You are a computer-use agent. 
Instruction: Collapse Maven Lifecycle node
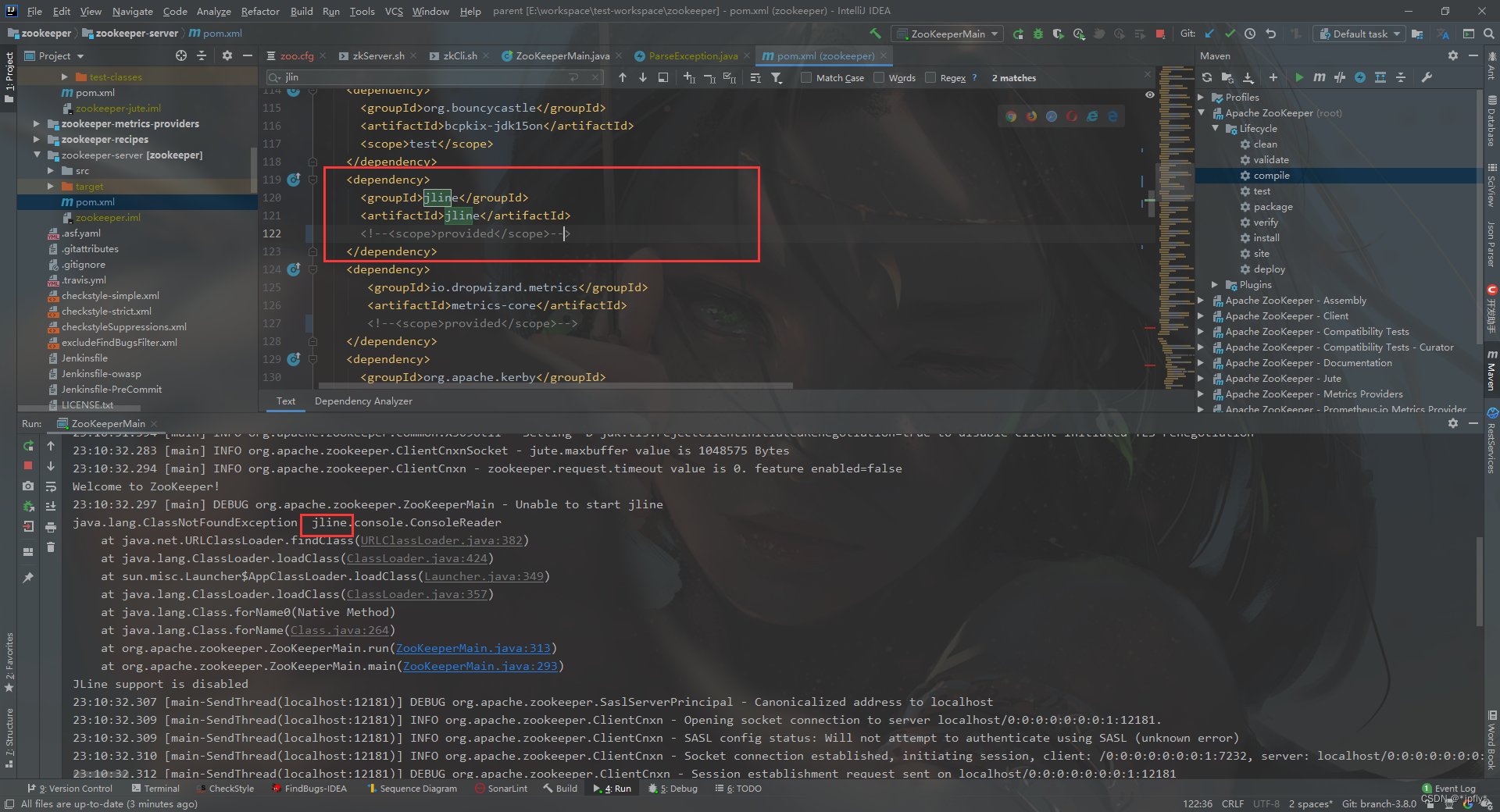click(1215, 128)
